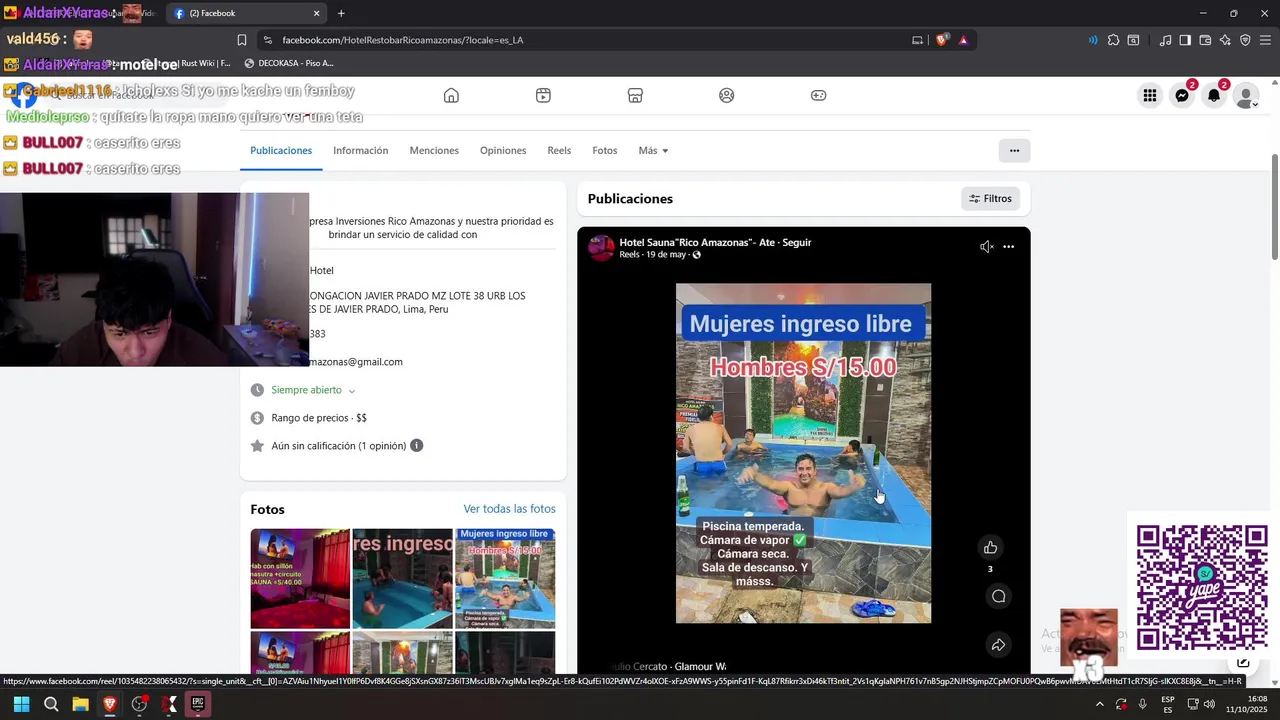Open the blue pool 'res ingreso' photo thumbnail
This screenshot has height=720, width=1280.
click(x=402, y=578)
